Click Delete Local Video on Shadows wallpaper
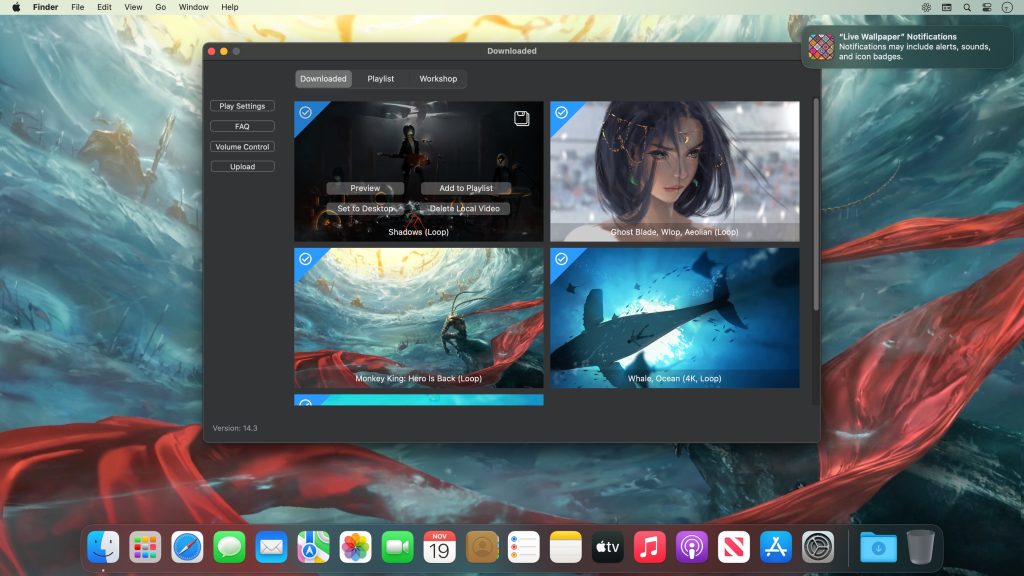 (x=466, y=208)
